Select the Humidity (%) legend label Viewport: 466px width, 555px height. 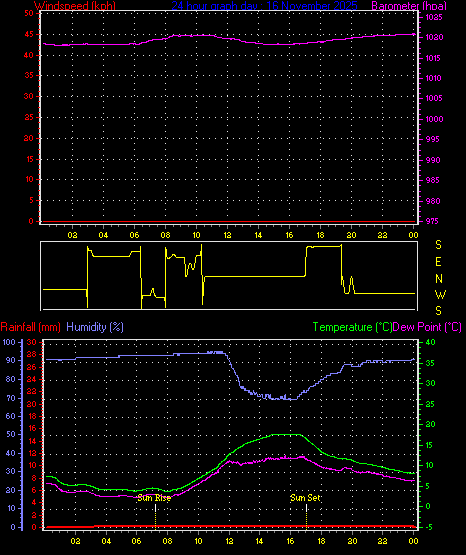(95, 327)
